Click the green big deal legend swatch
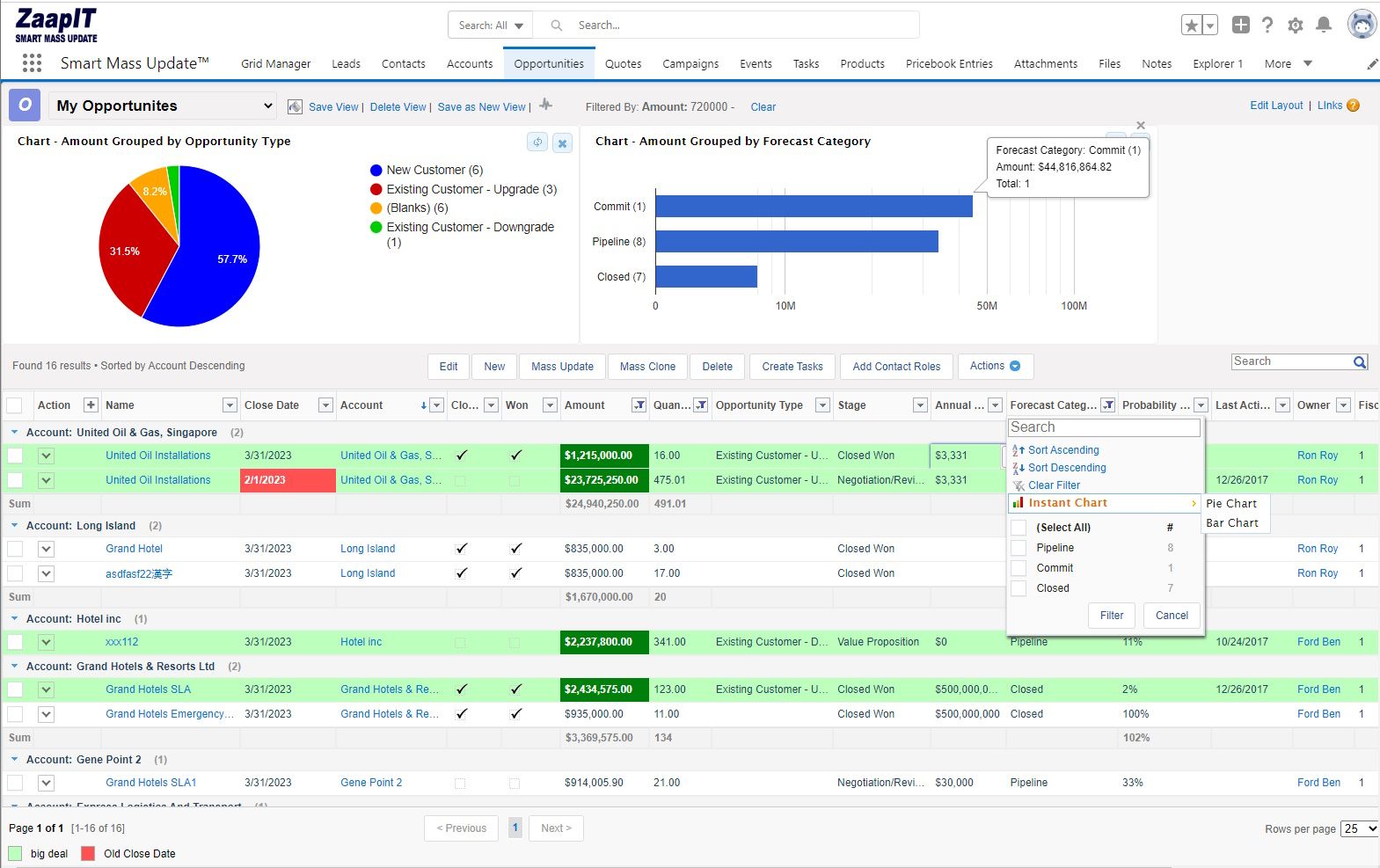The width and height of the screenshot is (1380, 868). pyautogui.click(x=15, y=853)
